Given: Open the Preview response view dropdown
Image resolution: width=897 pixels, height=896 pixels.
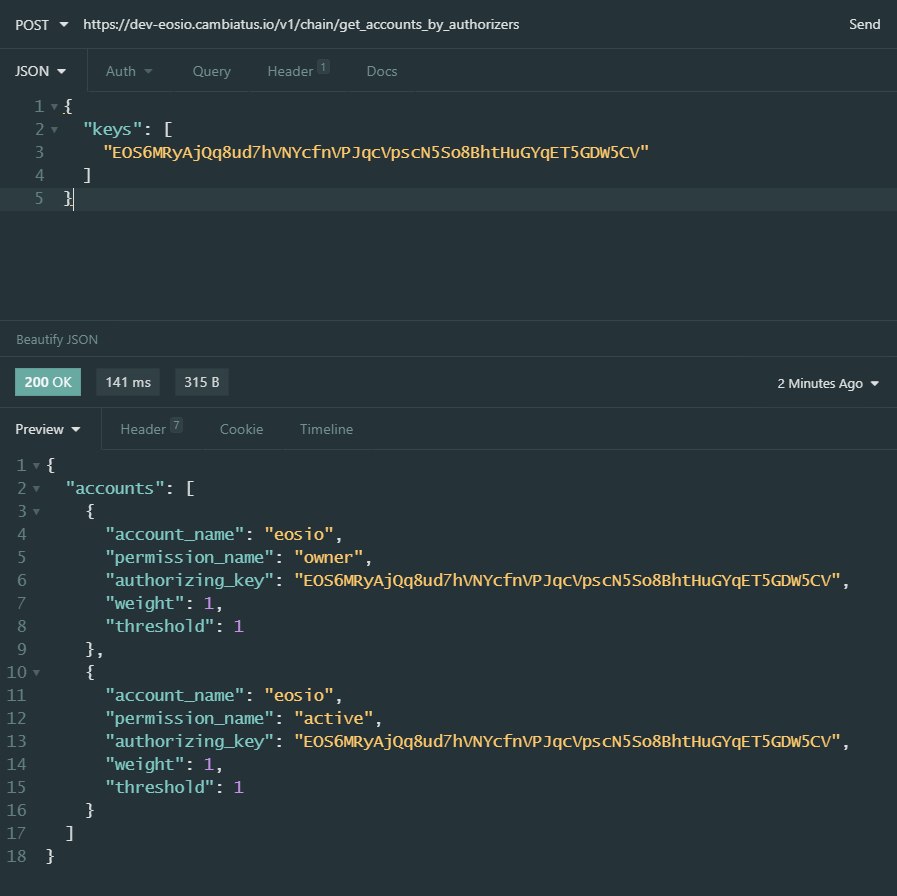Looking at the screenshot, I should [47, 429].
